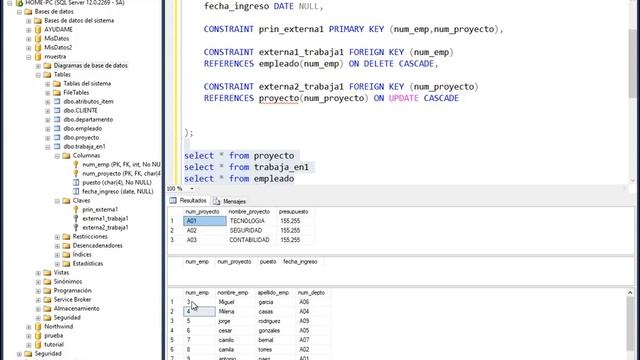
Task: Click the prueba database icon
Action: pyautogui.click(x=38, y=335)
